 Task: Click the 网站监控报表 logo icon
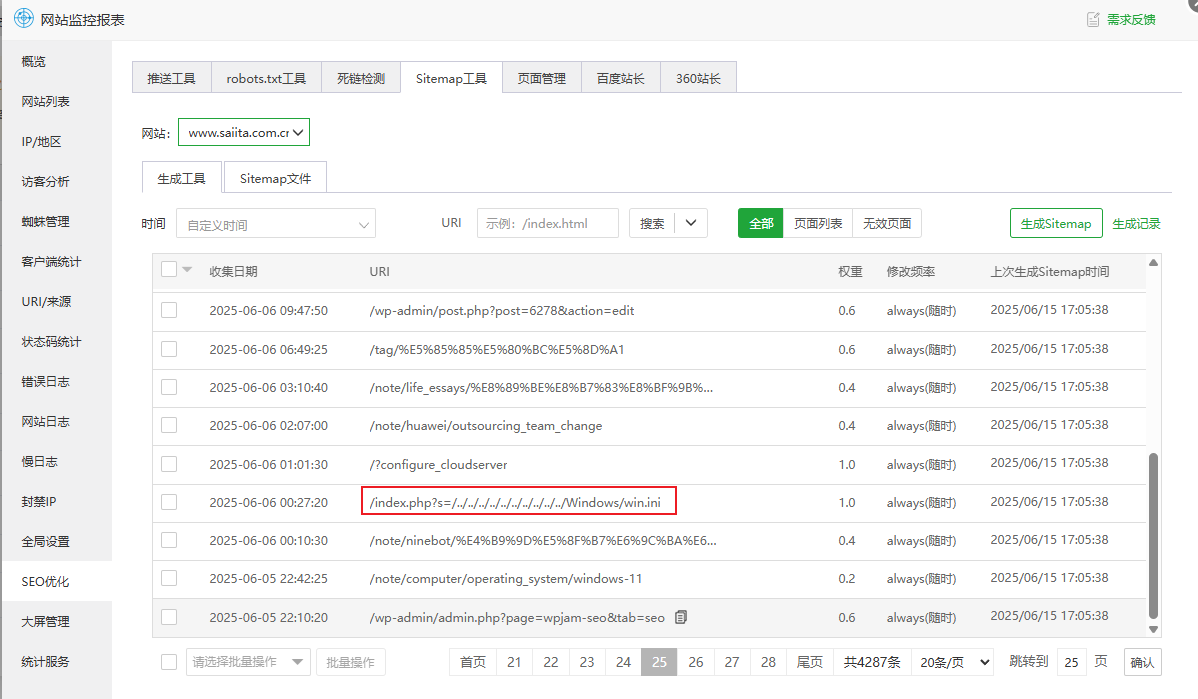[21, 17]
